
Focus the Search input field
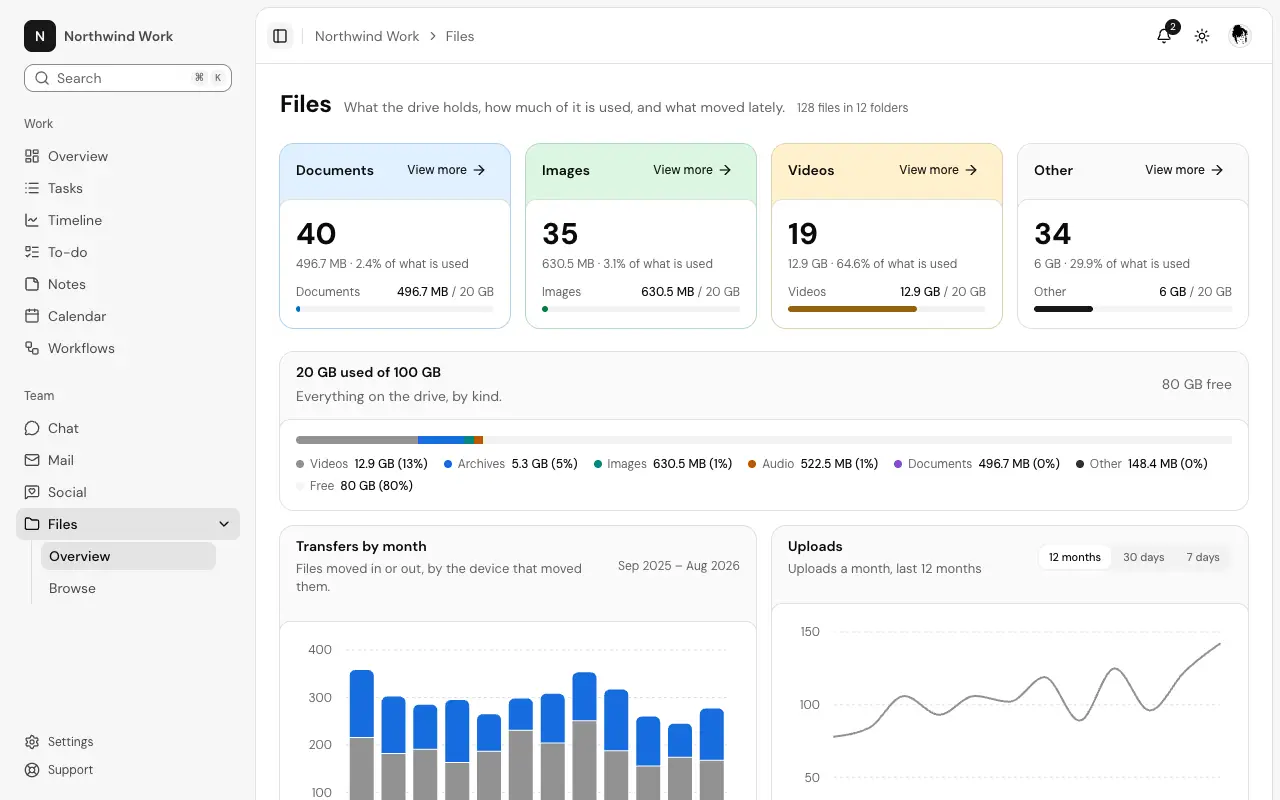pyautogui.click(x=128, y=78)
